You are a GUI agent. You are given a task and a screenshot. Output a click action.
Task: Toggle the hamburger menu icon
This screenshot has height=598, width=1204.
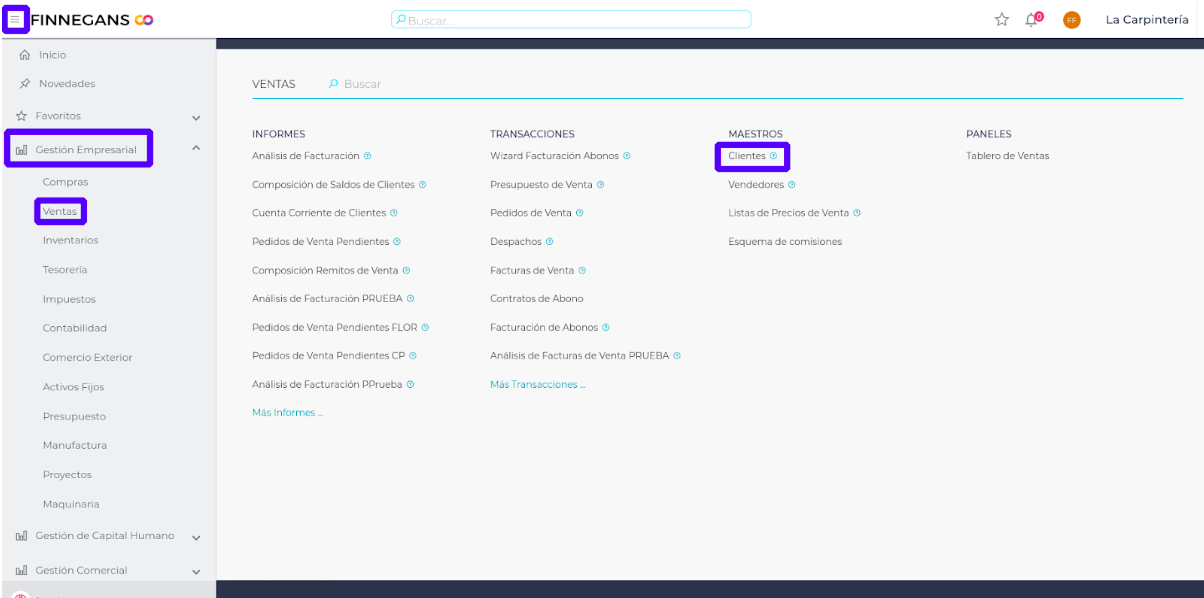click(x=15, y=19)
